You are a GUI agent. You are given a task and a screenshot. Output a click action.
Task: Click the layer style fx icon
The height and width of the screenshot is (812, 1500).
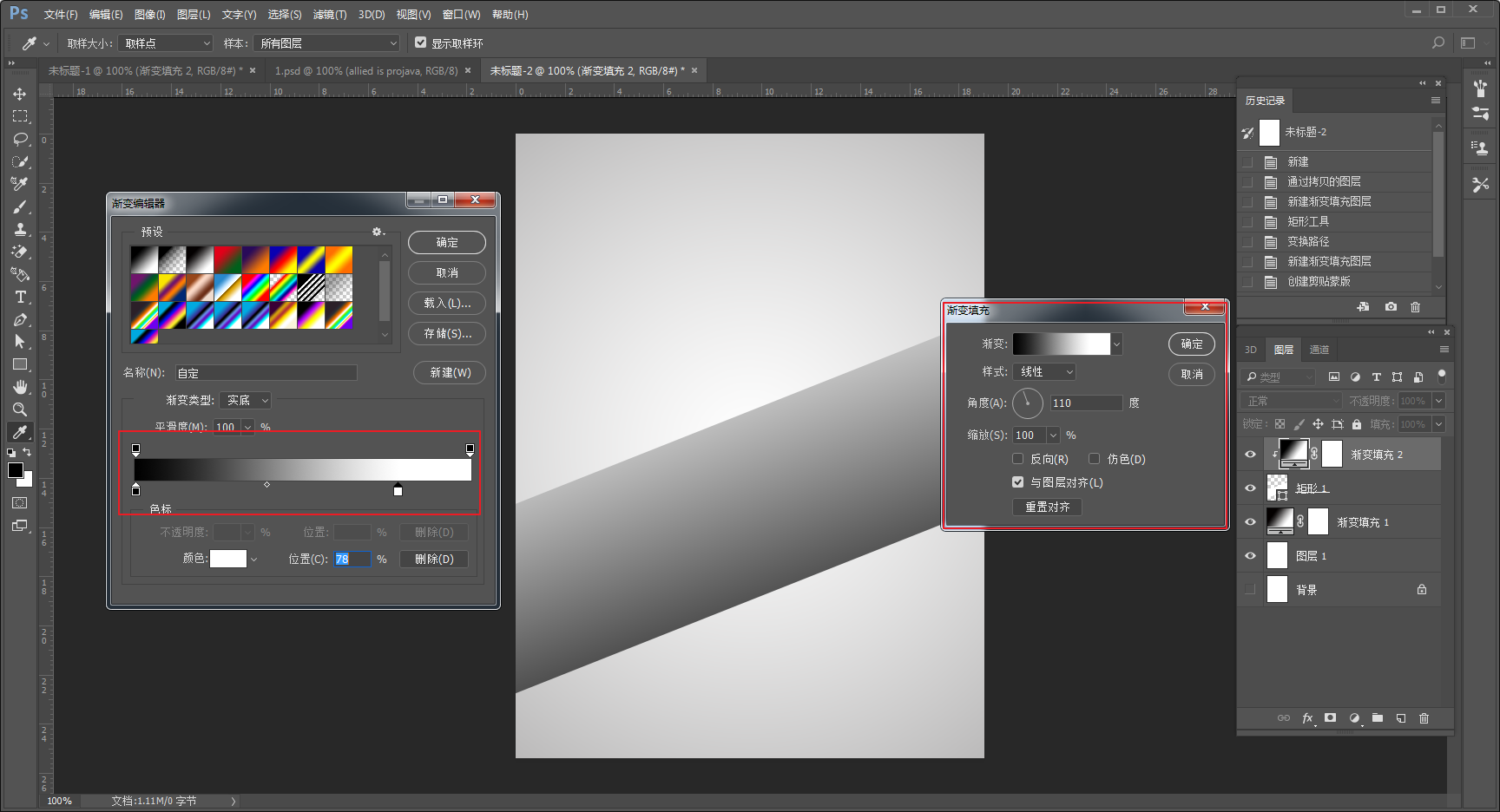click(1307, 718)
